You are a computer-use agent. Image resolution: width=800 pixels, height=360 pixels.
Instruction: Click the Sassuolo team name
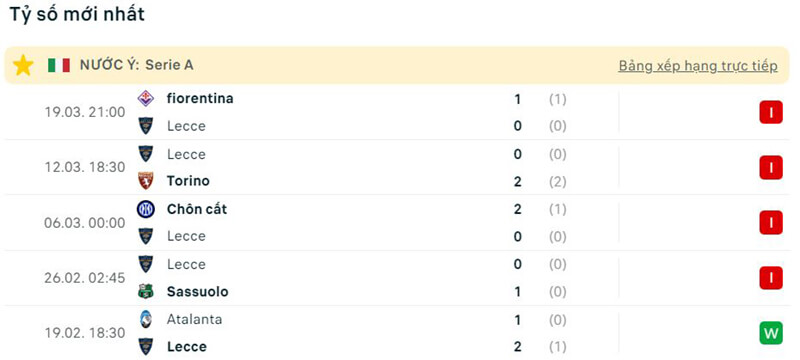(197, 292)
